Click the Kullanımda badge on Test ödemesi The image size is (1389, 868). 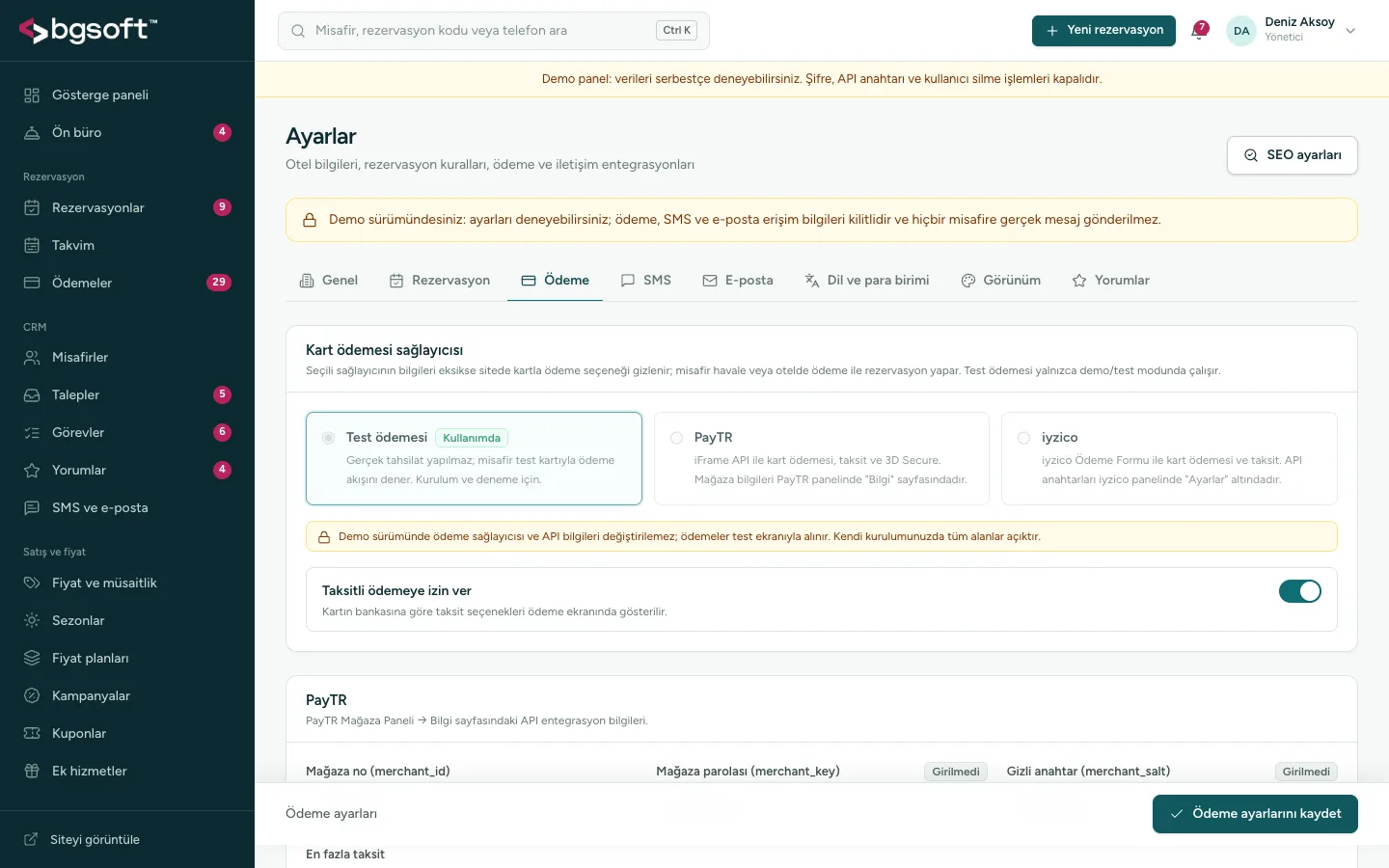point(472,438)
